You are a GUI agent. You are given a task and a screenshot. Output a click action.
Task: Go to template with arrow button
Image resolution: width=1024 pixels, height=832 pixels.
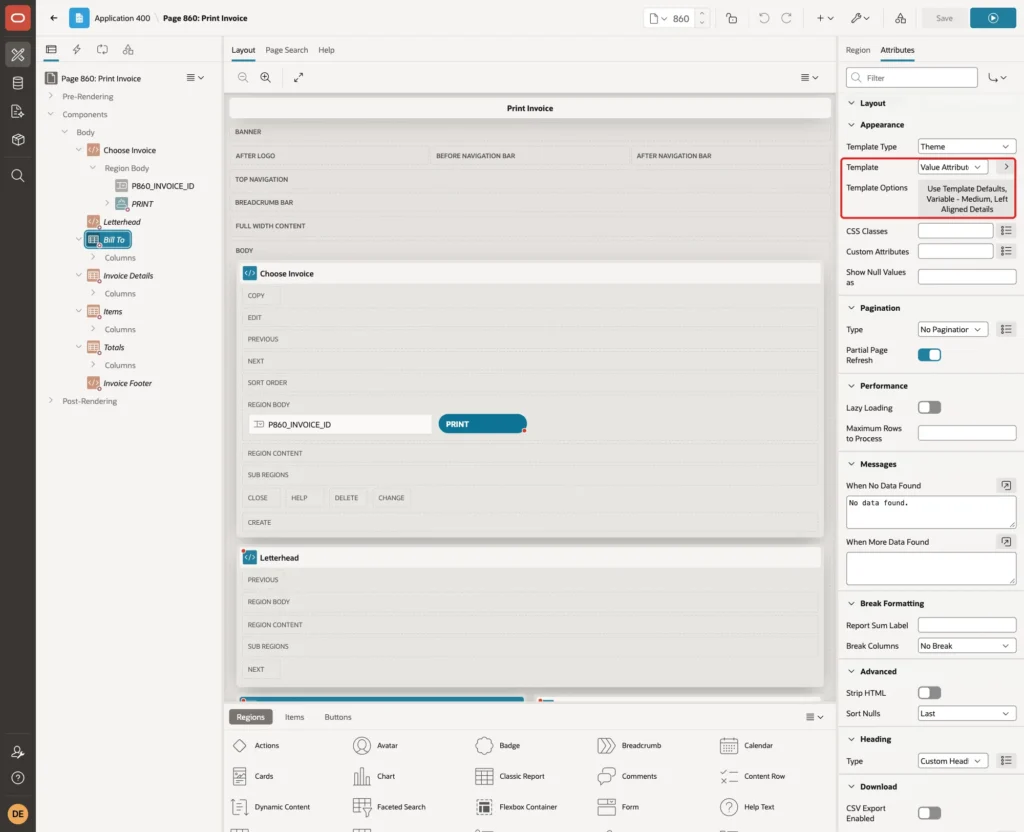click(1006, 167)
